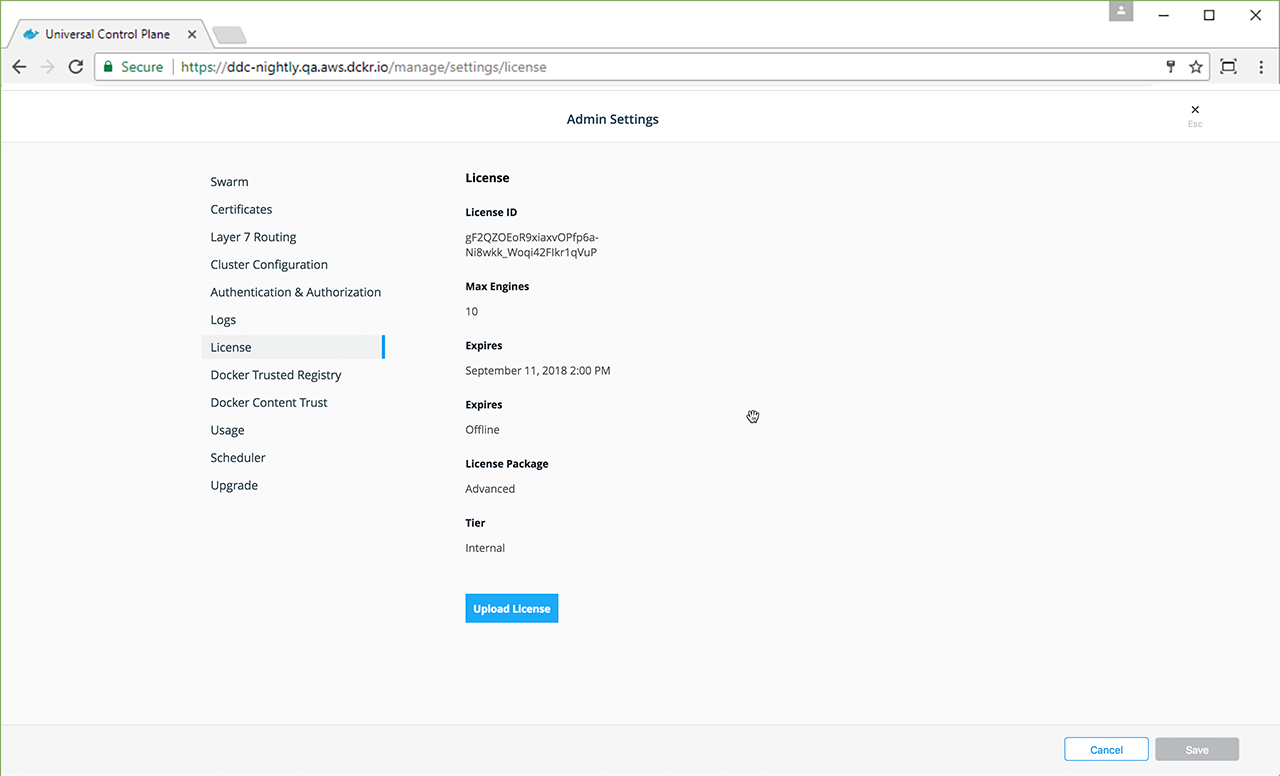Image resolution: width=1280 pixels, height=776 pixels.
Task: Close Admin Settings with the X icon
Action: coord(1195,110)
